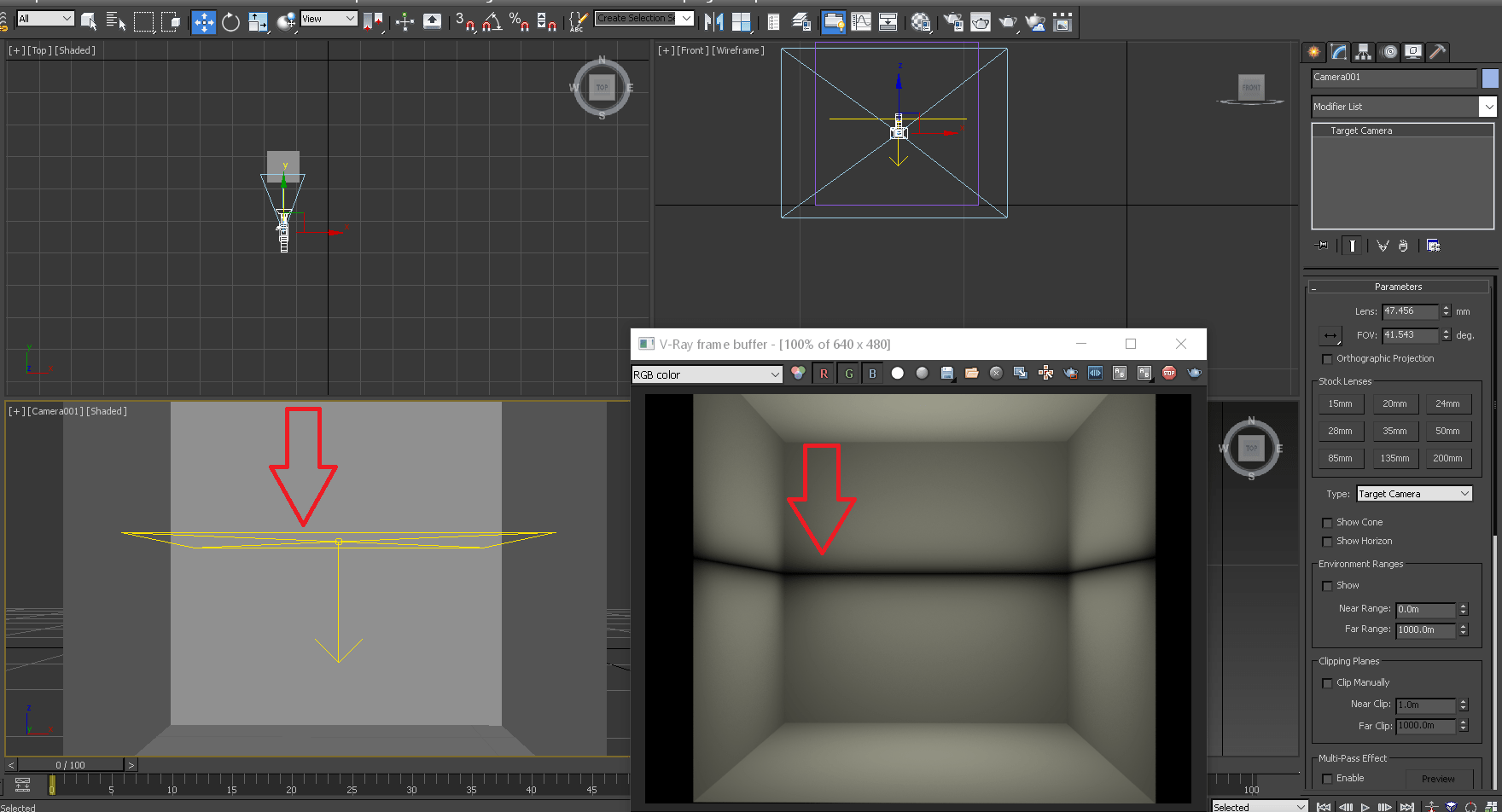This screenshot has width=1502, height=812.
Task: Expand the RGB color channel dropdown
Action: [707, 374]
